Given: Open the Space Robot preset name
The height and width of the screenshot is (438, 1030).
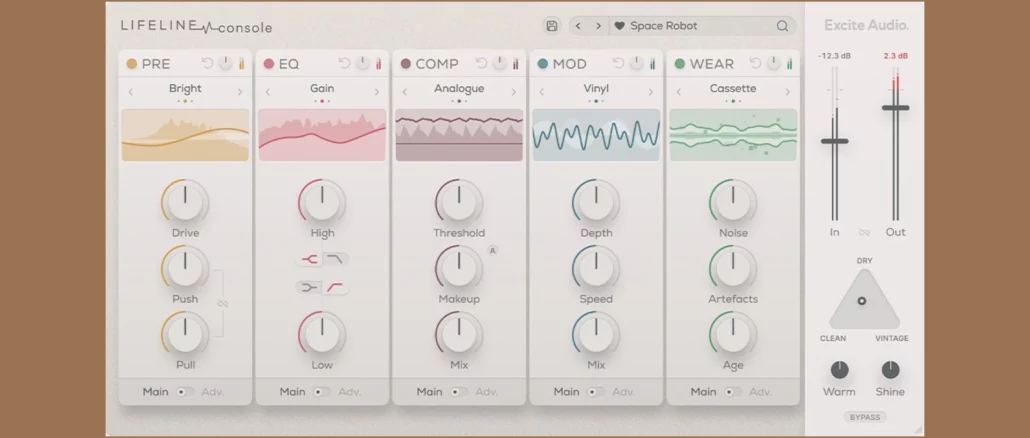Looking at the screenshot, I should click(663, 26).
